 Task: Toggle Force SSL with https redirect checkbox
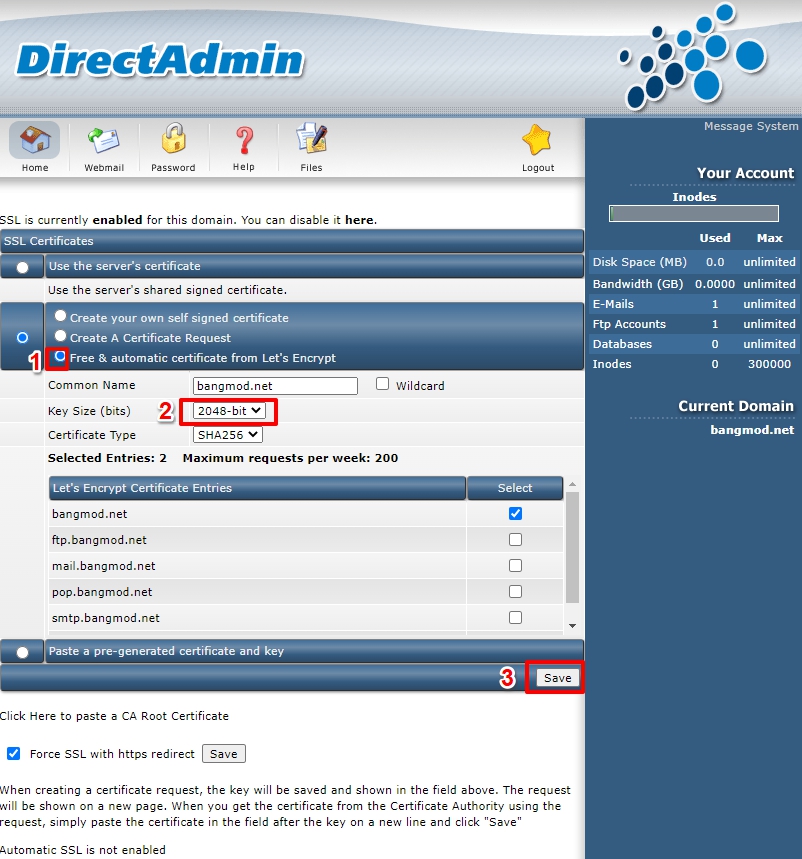coord(14,753)
